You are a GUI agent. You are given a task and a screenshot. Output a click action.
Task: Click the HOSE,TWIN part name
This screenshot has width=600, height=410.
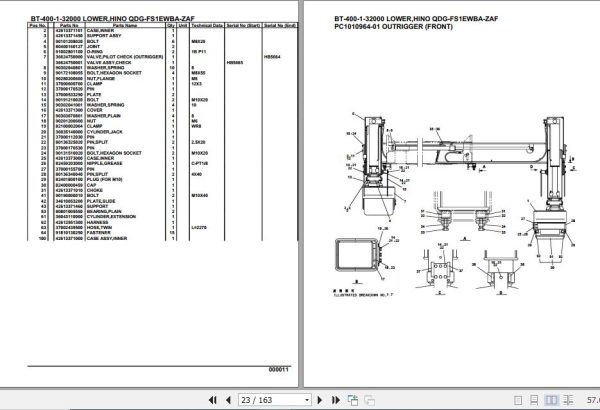click(99, 227)
